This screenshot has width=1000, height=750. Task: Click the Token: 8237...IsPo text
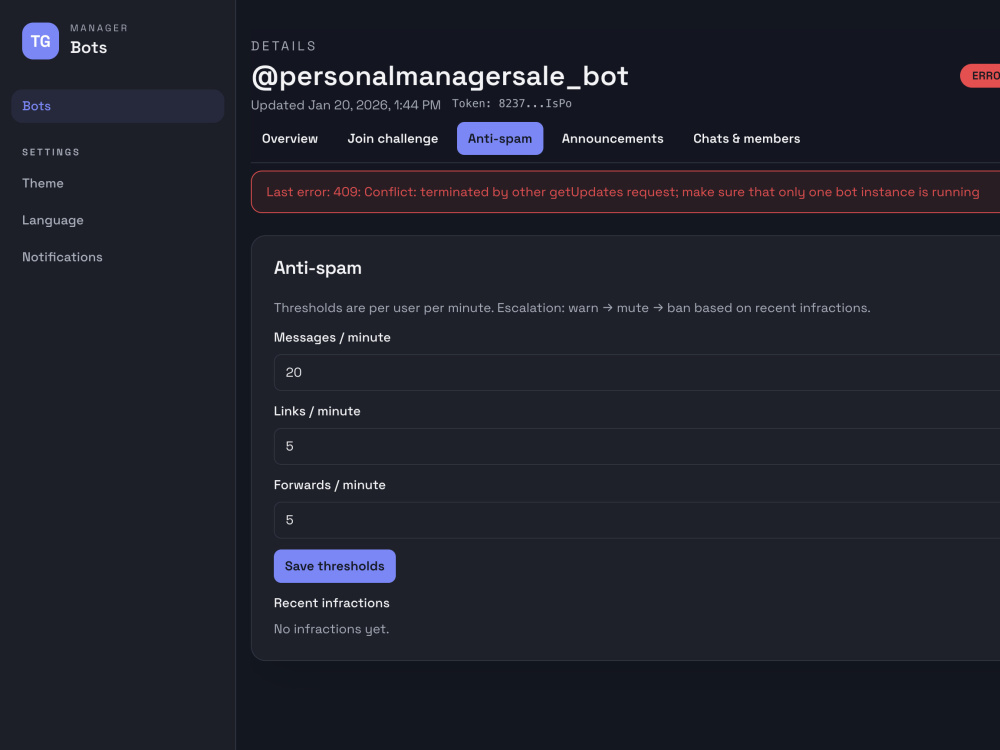(x=511, y=103)
